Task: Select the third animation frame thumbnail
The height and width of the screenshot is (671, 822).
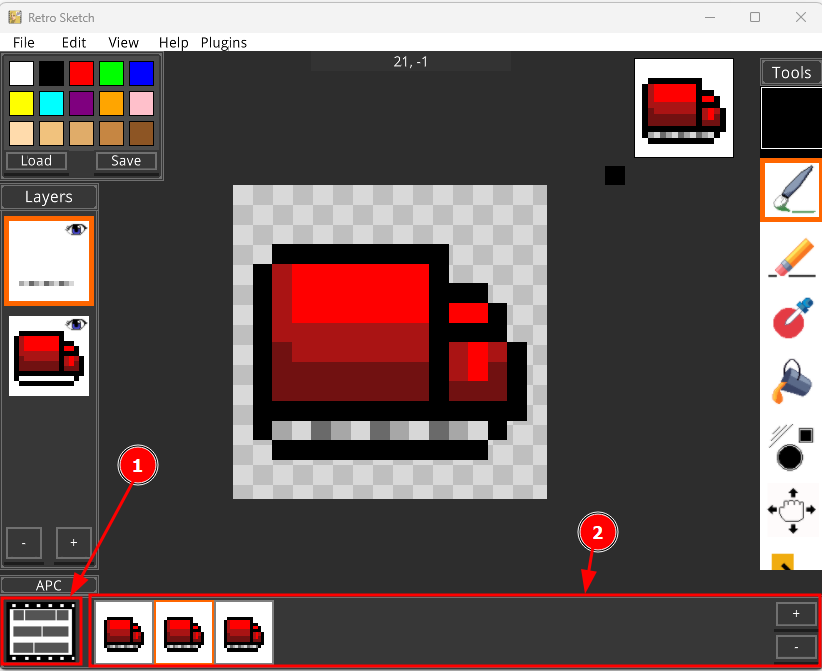Action: [x=244, y=632]
